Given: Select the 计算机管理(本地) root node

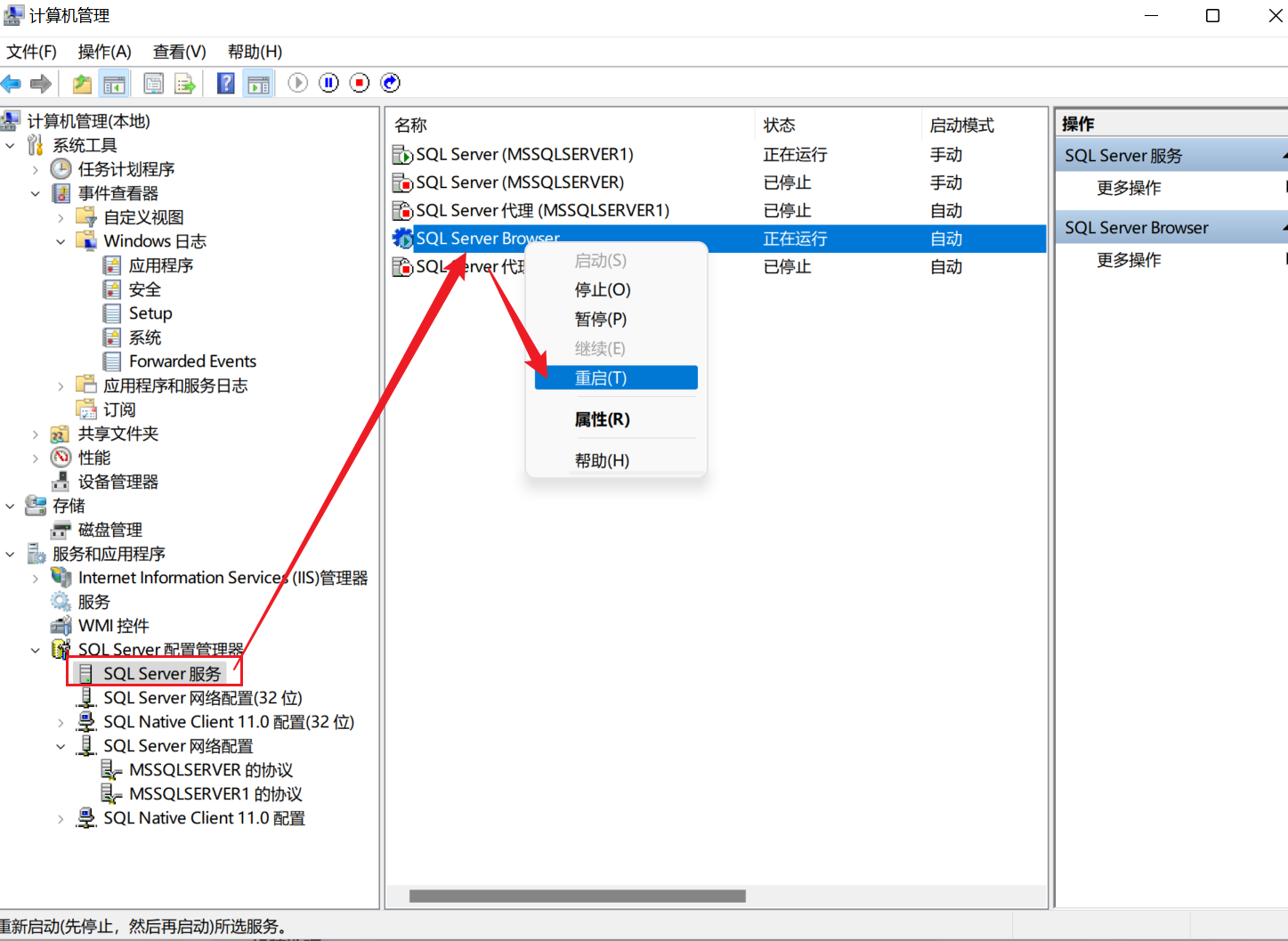Looking at the screenshot, I should [x=88, y=121].
